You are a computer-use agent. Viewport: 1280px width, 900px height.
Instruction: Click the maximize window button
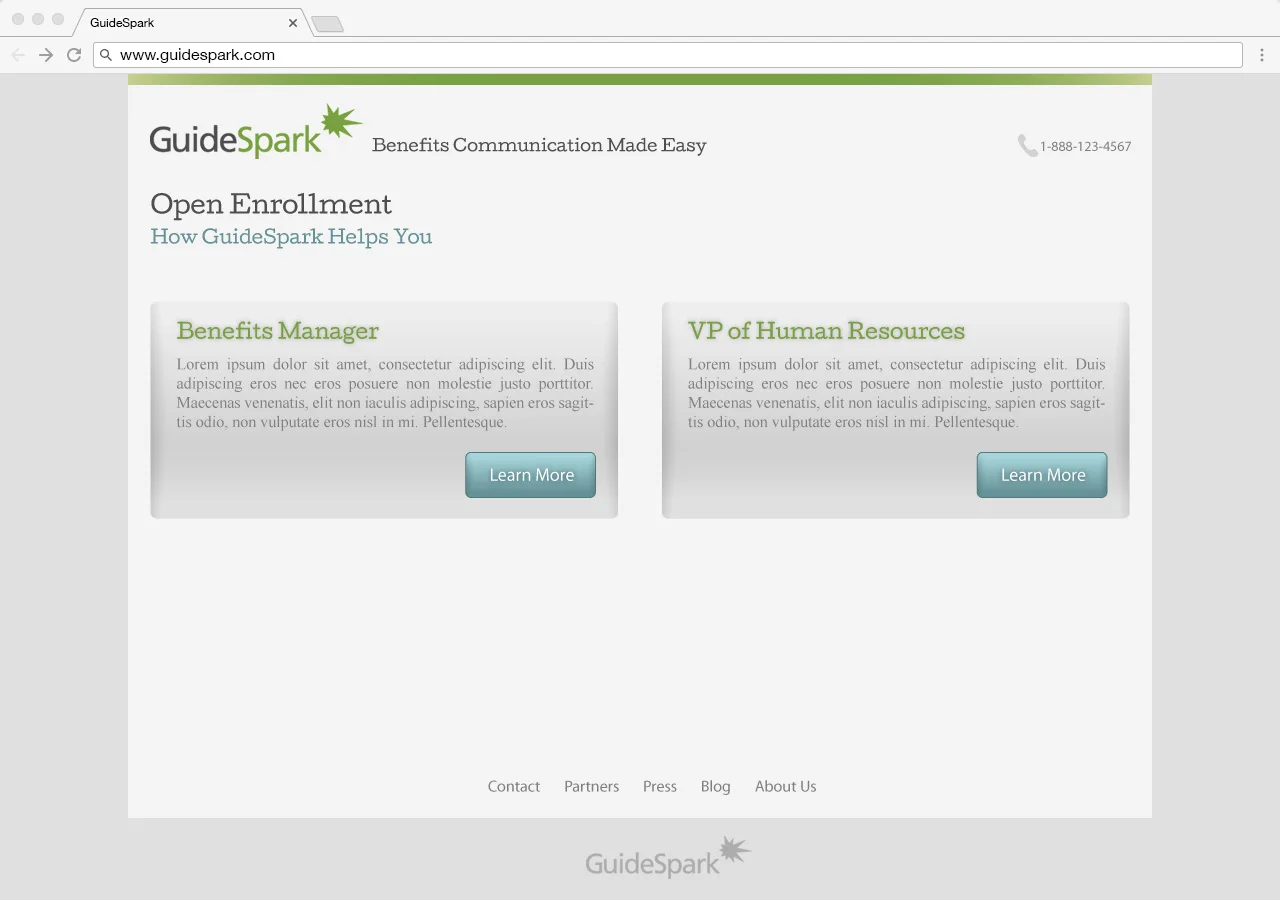pyautogui.click(x=58, y=19)
